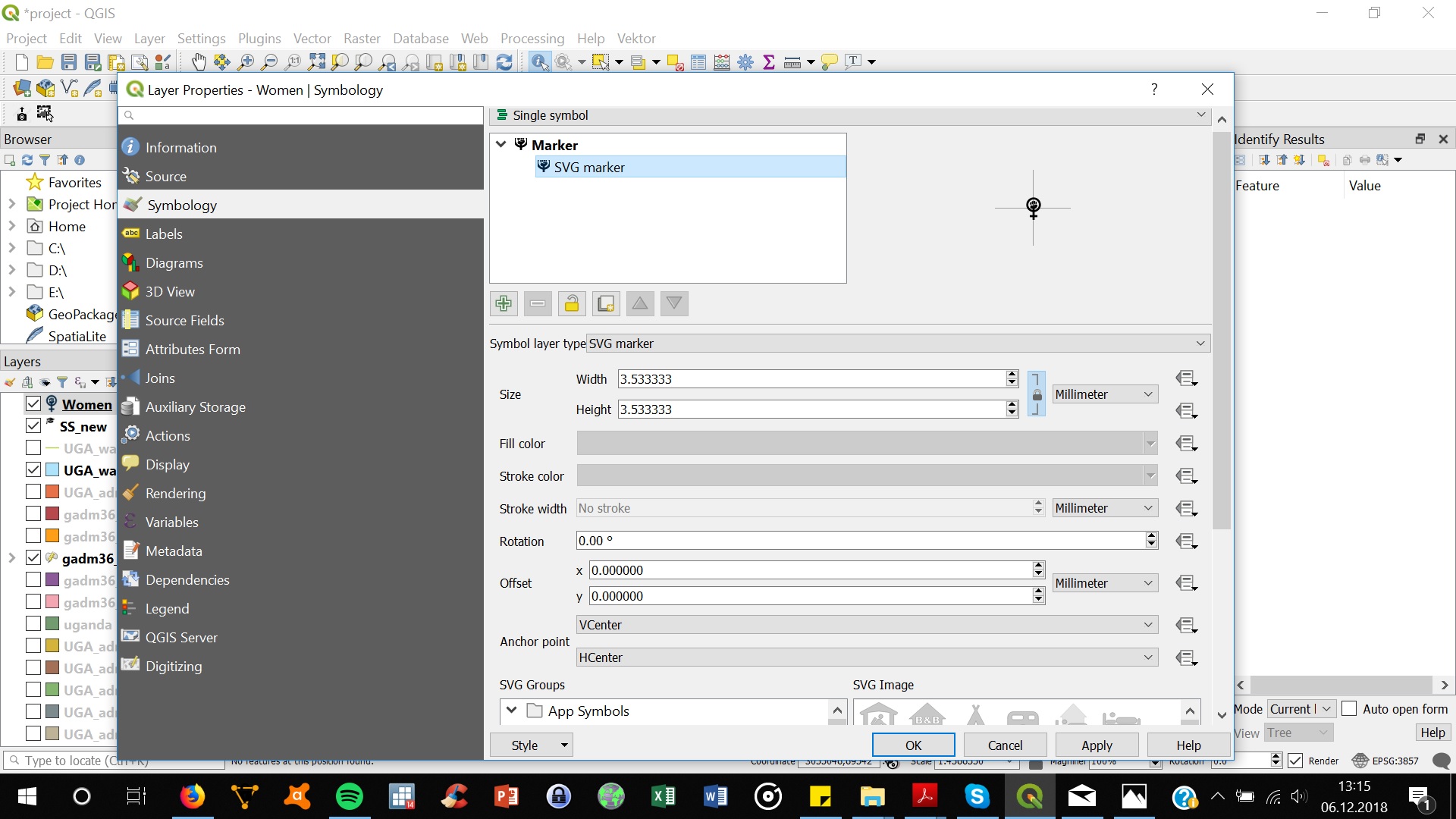Open data-defined override for Rotation
This screenshot has width=1456, height=819.
pyautogui.click(x=1186, y=541)
